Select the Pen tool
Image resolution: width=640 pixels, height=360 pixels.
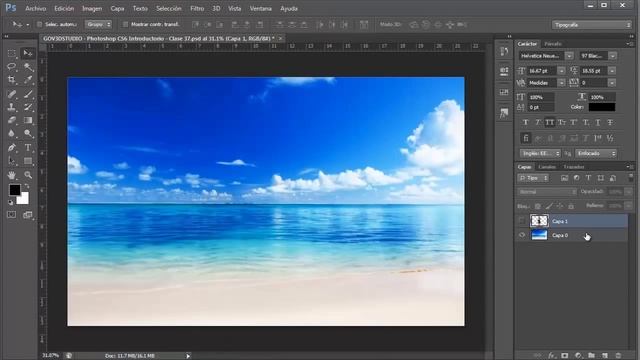pyautogui.click(x=11, y=148)
